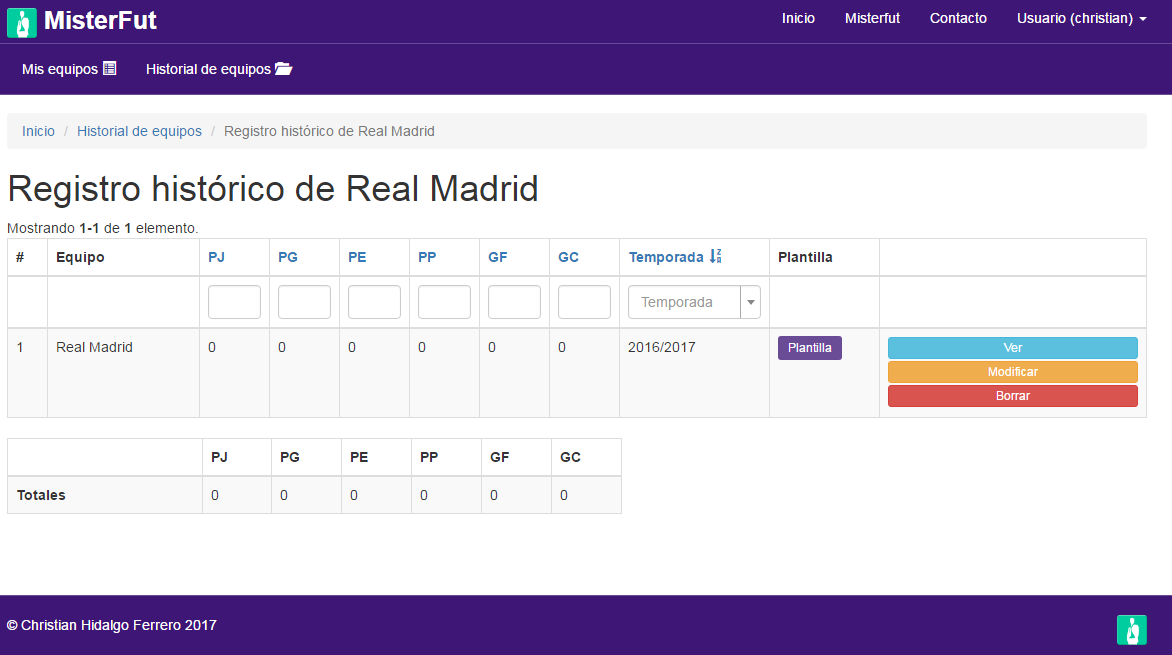The width and height of the screenshot is (1172, 655).
Task: Click the MisterFut brand title
Action: (100, 20)
